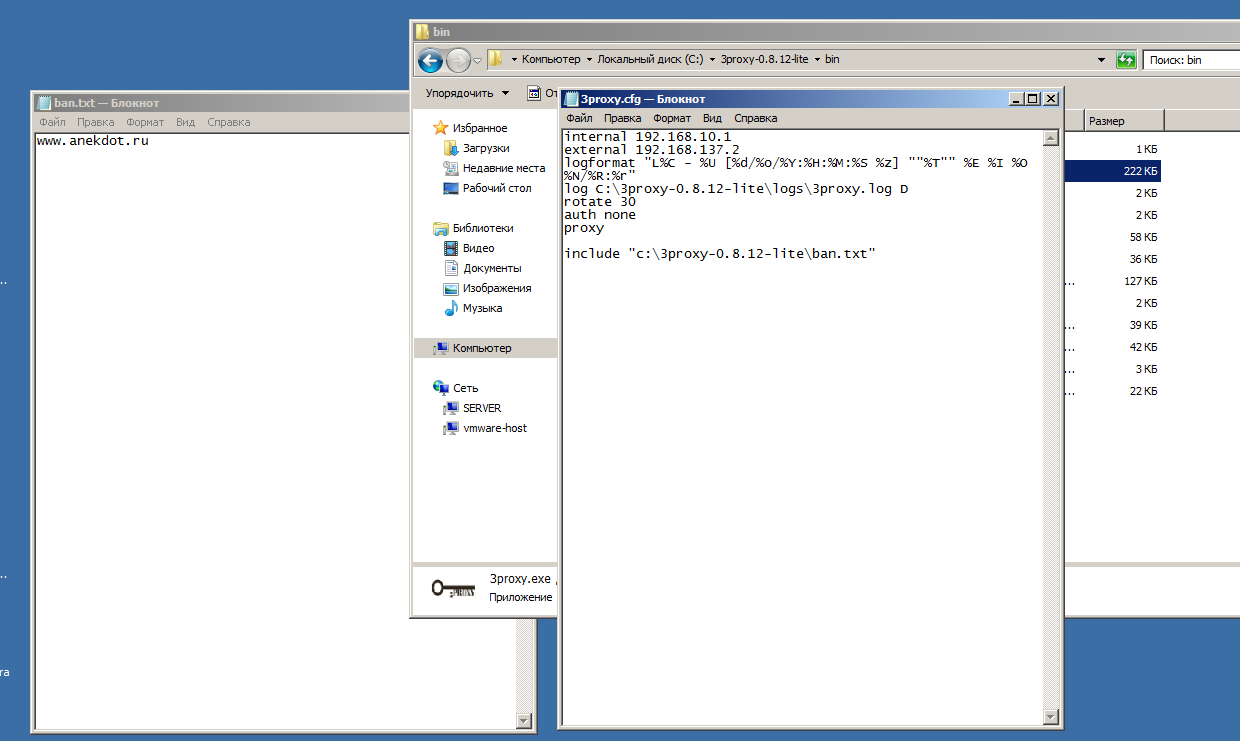Click 'bin' breadcrumb segment

(832, 60)
